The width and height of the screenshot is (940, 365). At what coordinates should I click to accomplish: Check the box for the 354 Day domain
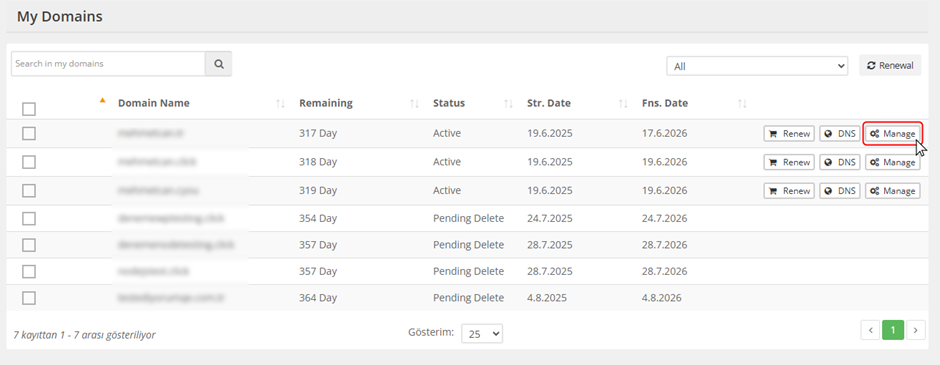pyautogui.click(x=29, y=219)
